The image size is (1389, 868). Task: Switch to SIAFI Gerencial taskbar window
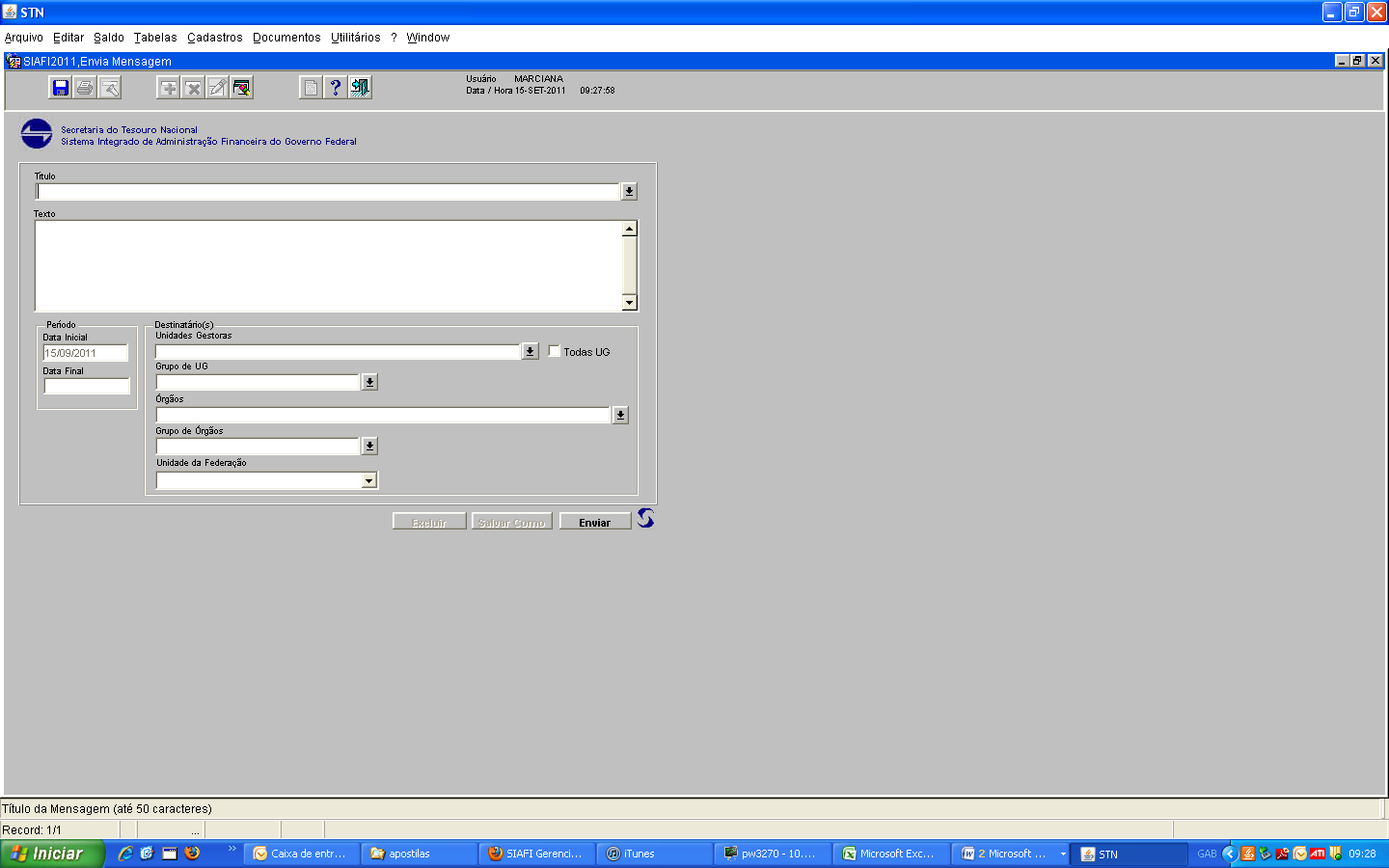tap(537, 854)
